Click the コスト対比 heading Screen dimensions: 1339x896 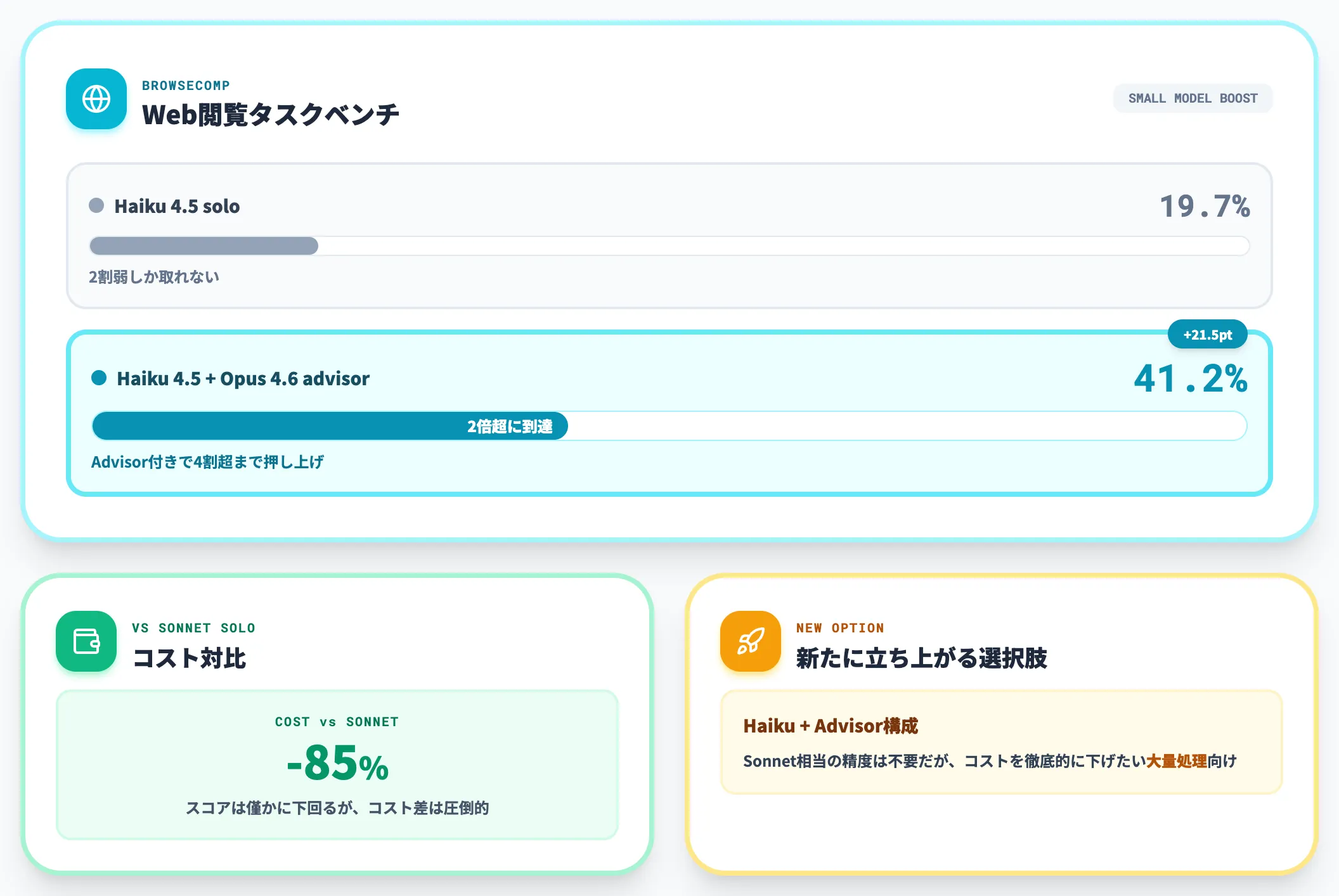189,658
